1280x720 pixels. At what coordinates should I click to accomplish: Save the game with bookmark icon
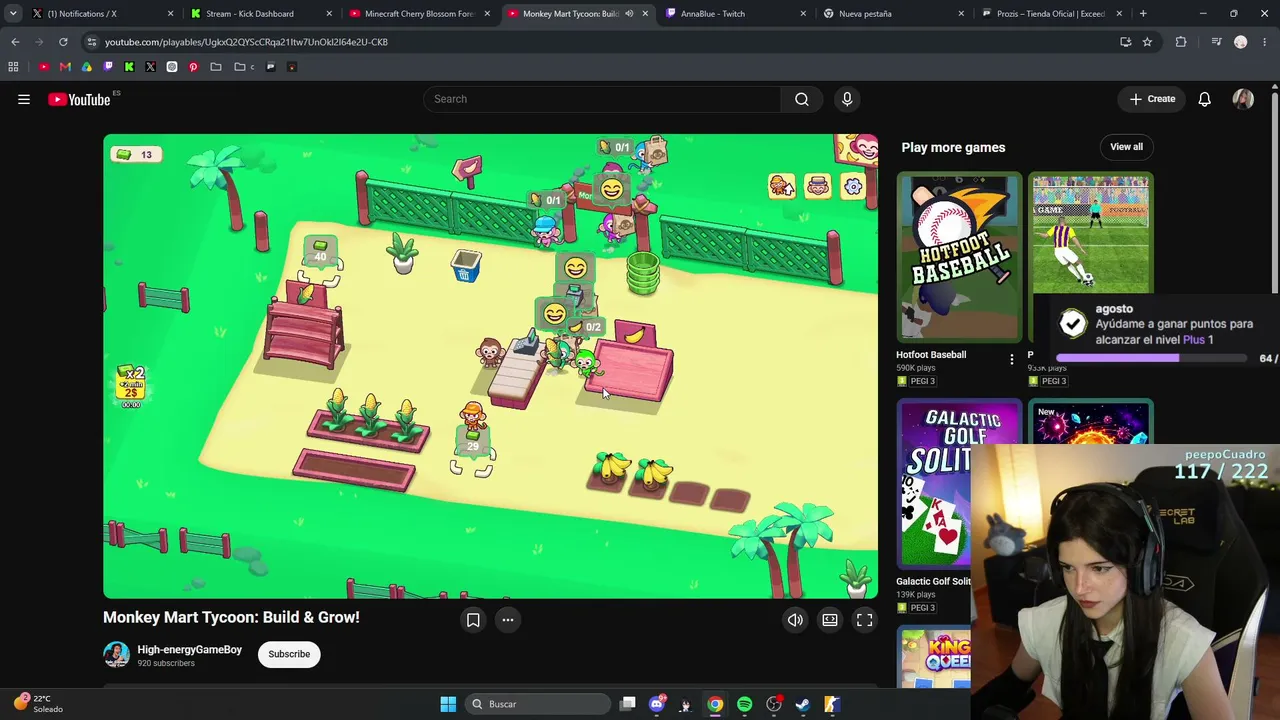click(x=473, y=620)
